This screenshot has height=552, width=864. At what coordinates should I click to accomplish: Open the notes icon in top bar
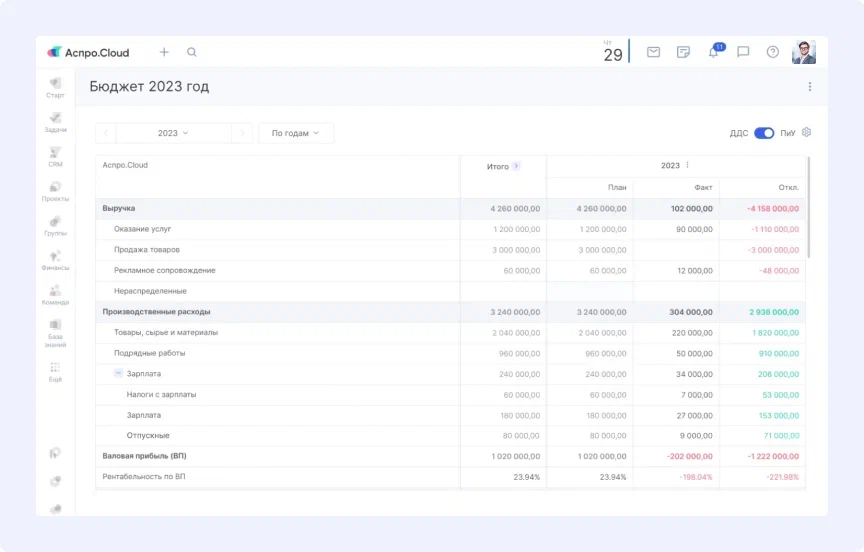pos(683,52)
